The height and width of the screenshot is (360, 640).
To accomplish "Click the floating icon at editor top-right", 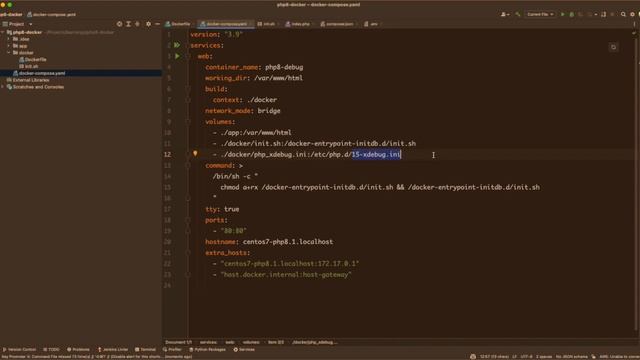I will (613, 47).
